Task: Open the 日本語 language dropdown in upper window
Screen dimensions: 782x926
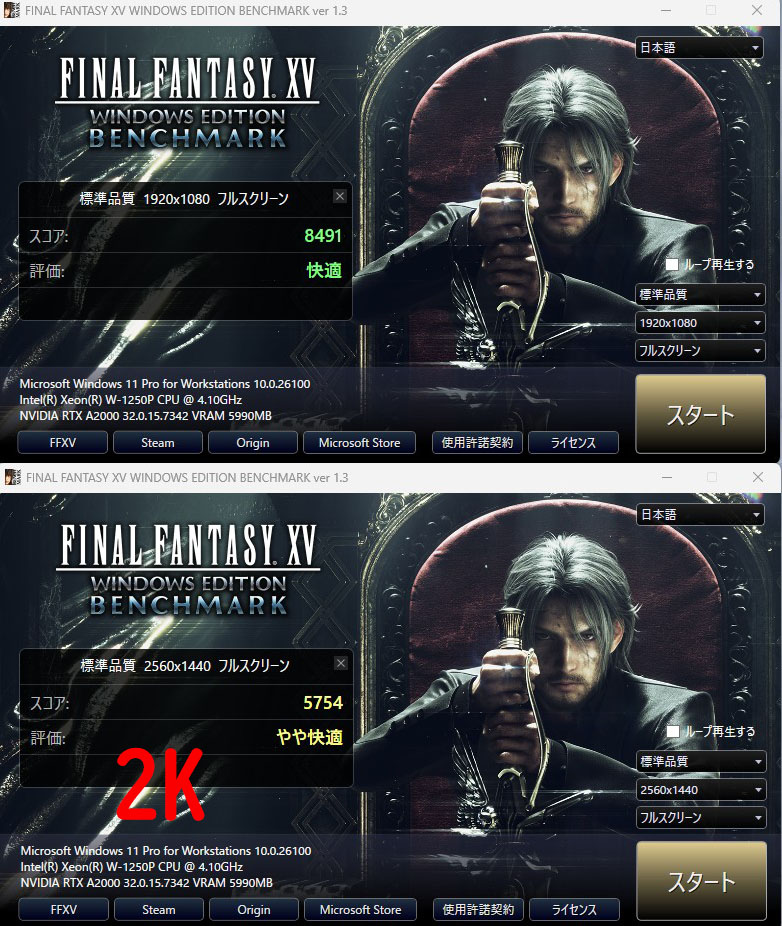Action: click(699, 48)
